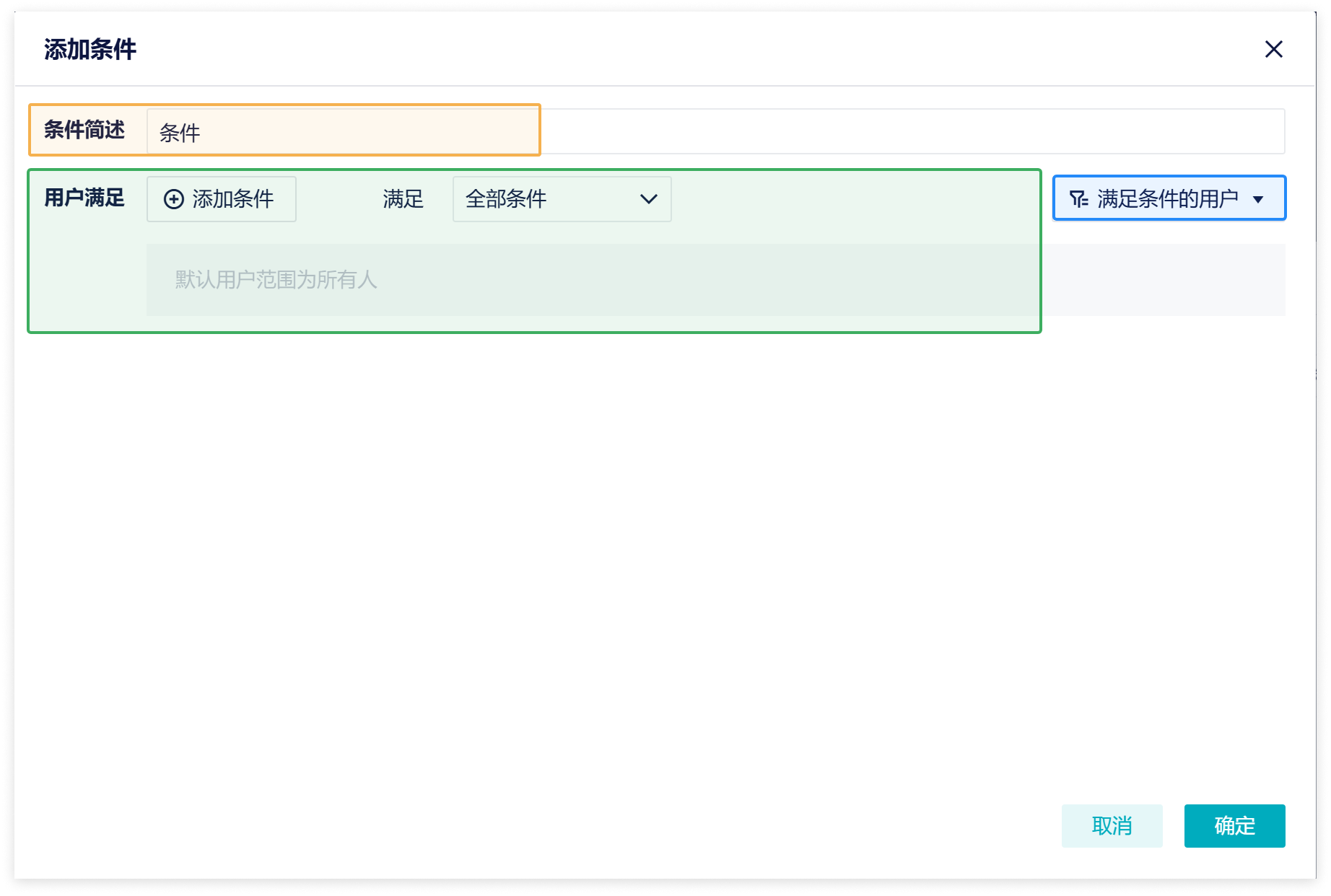Click the 默认用户范围为所有人 placeholder text
Viewport: 1331px width, 896px height.
pos(276,280)
